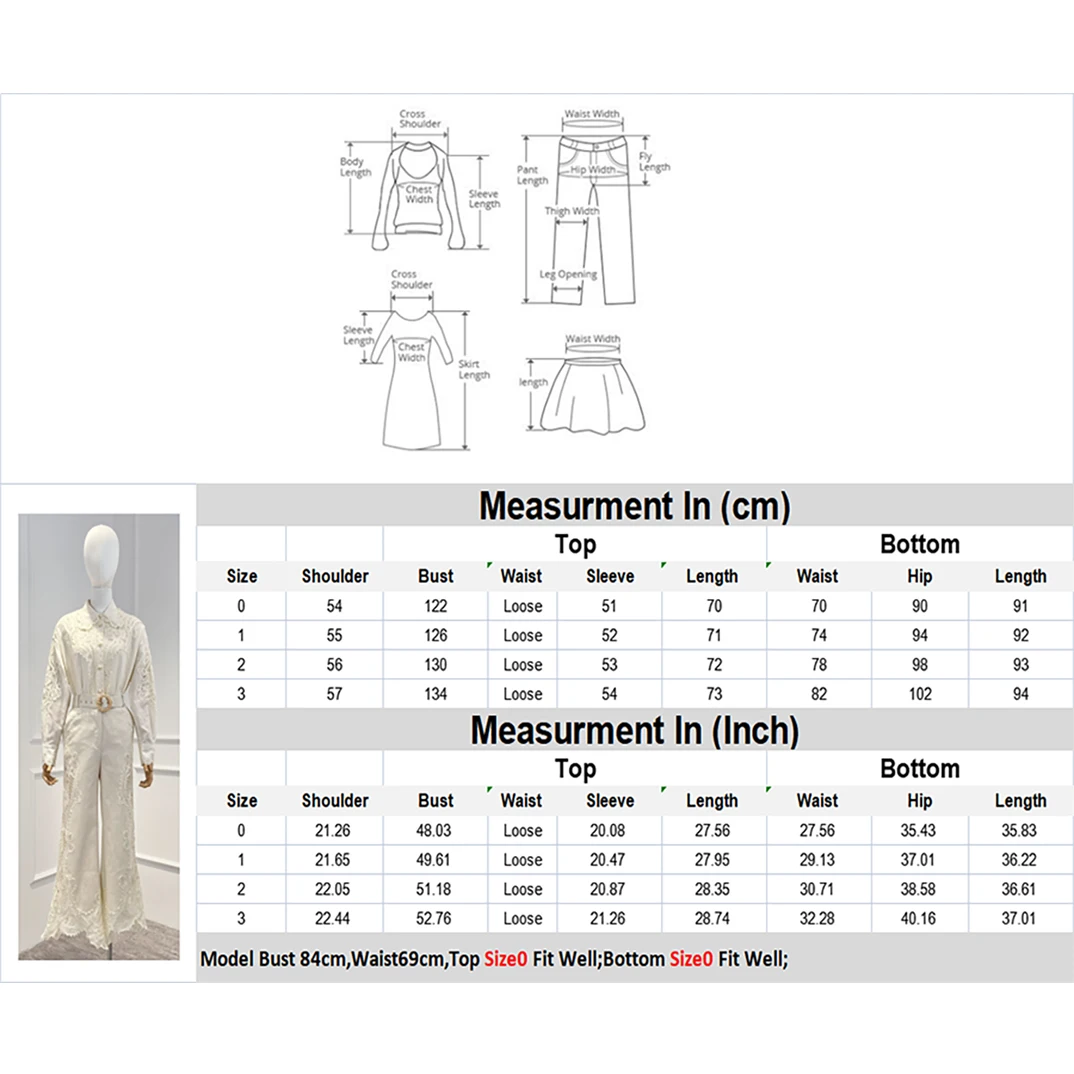1074x1074 pixels.
Task: Select bust value 122 for size 0
Action: pyautogui.click(x=436, y=606)
